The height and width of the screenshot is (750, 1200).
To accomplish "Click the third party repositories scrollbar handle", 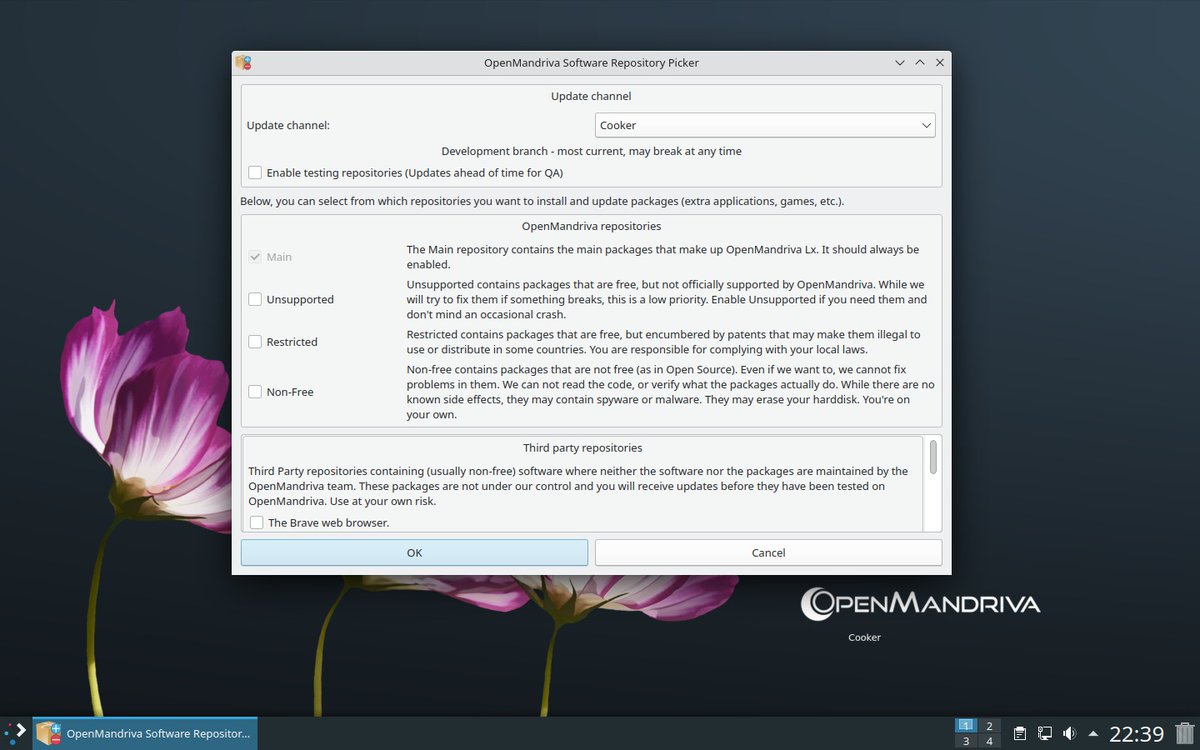I will [x=933, y=456].
